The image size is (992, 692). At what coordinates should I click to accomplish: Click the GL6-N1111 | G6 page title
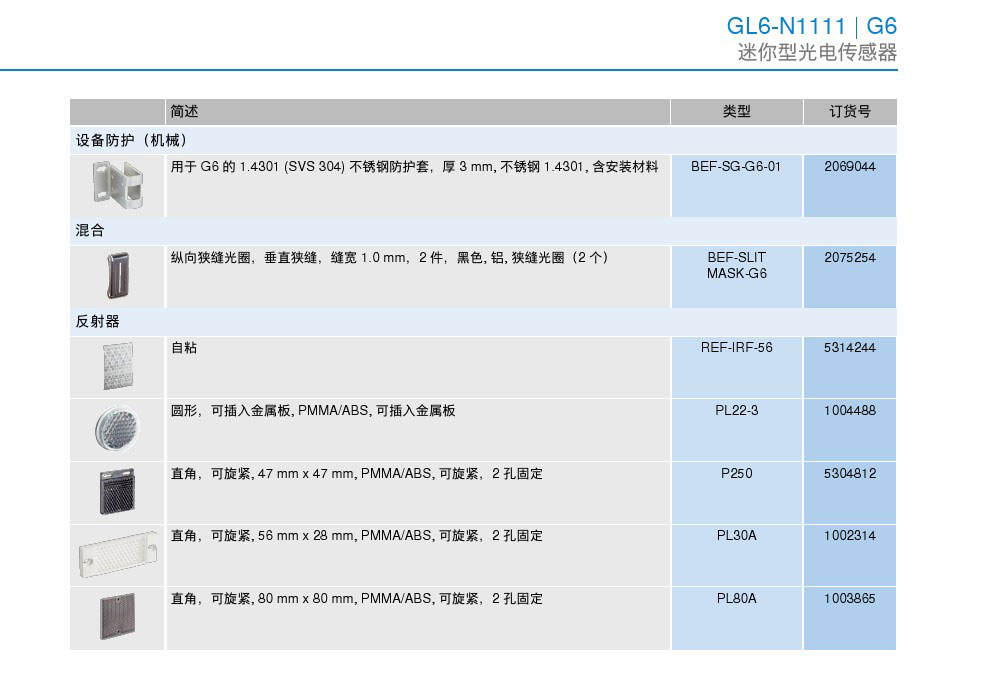pyautogui.click(x=812, y=26)
